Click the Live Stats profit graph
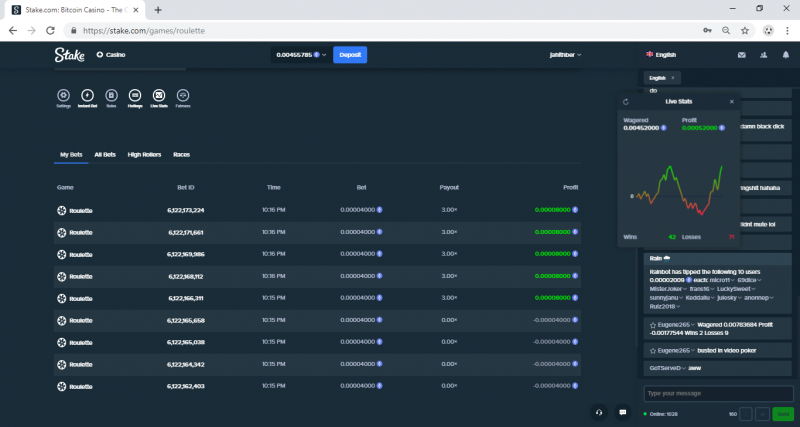800x427 pixels. (679, 190)
